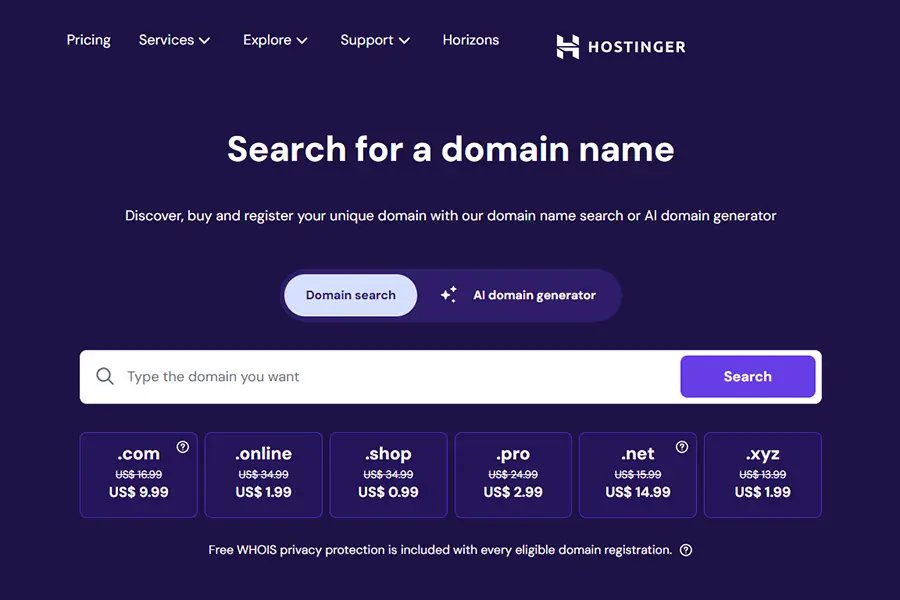This screenshot has width=900, height=600.
Task: Click the struck-through US$ 15.99 price
Action: point(638,474)
